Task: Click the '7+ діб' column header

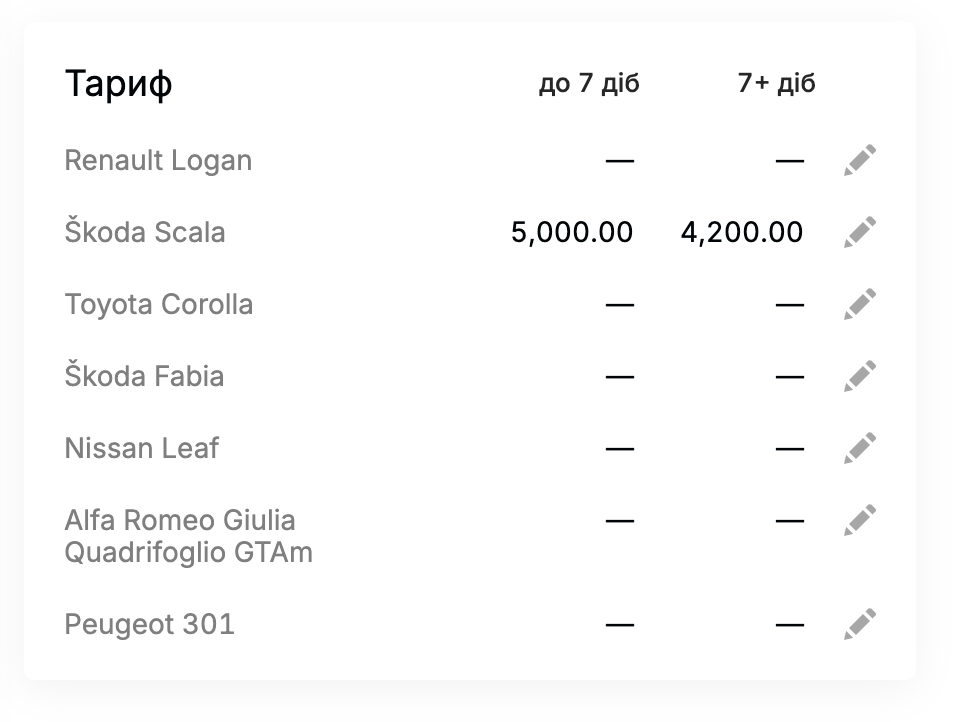Action: pos(776,83)
